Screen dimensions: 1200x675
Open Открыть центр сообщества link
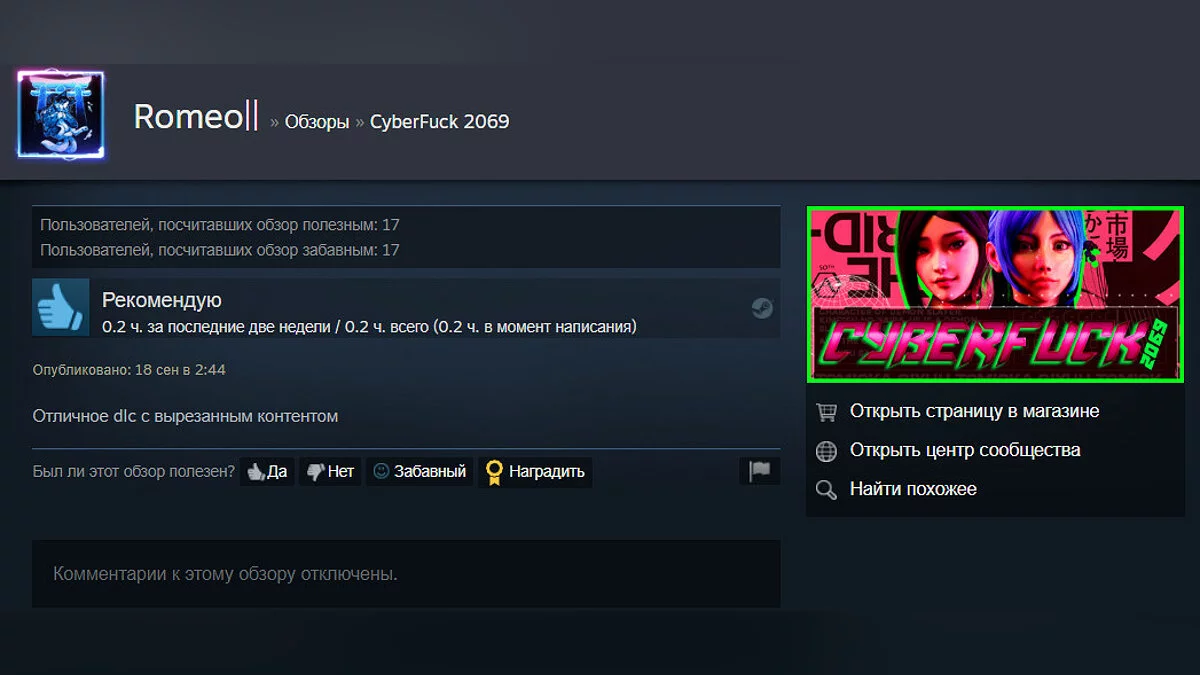[965, 450]
